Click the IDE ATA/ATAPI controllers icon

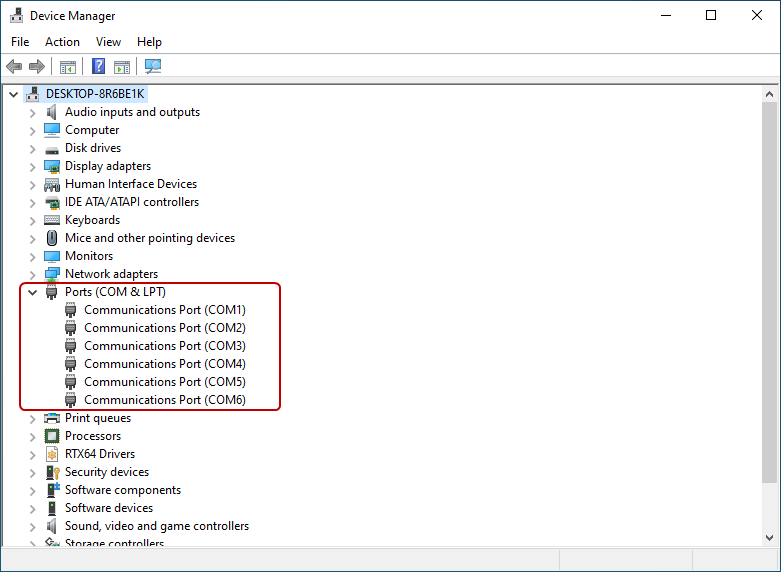tap(52, 202)
